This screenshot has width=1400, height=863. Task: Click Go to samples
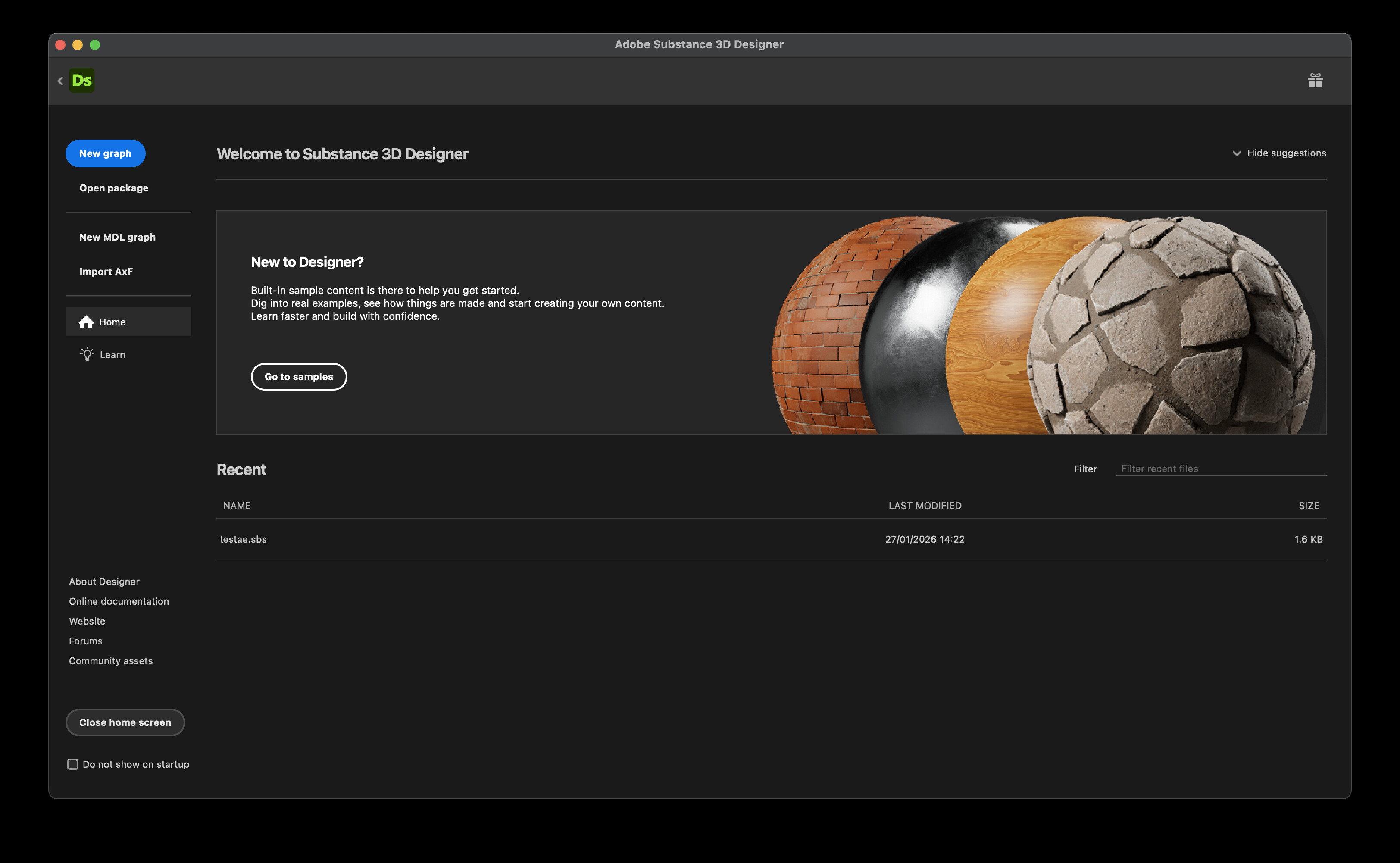(299, 377)
